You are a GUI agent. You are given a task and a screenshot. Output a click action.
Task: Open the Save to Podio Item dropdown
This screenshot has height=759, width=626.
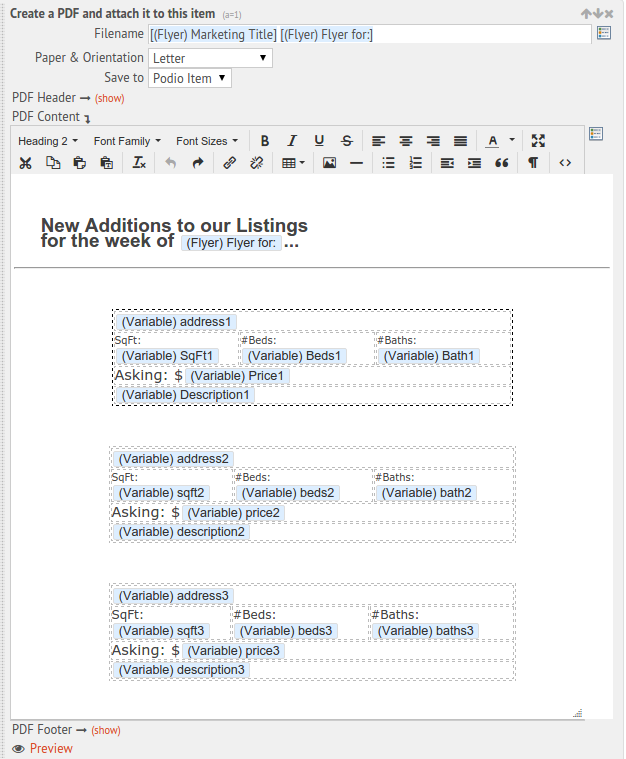click(x=190, y=78)
